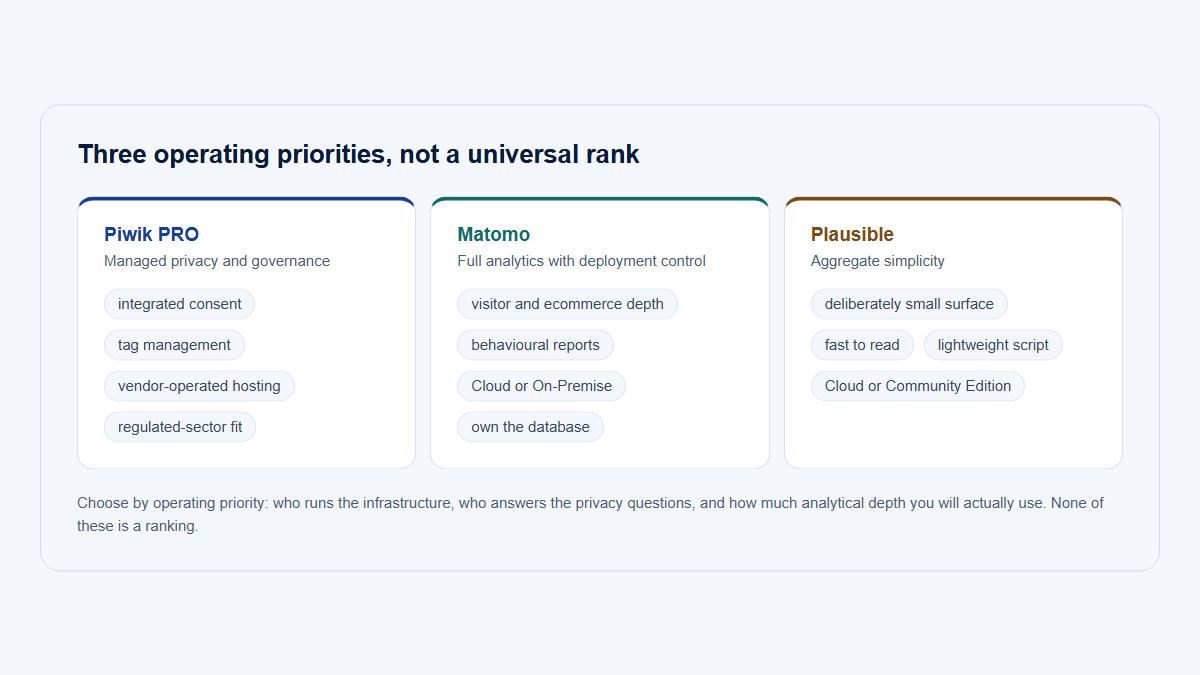Select the vendor-operated hosting chip
The width and height of the screenshot is (1200, 675).
pyautogui.click(x=199, y=386)
